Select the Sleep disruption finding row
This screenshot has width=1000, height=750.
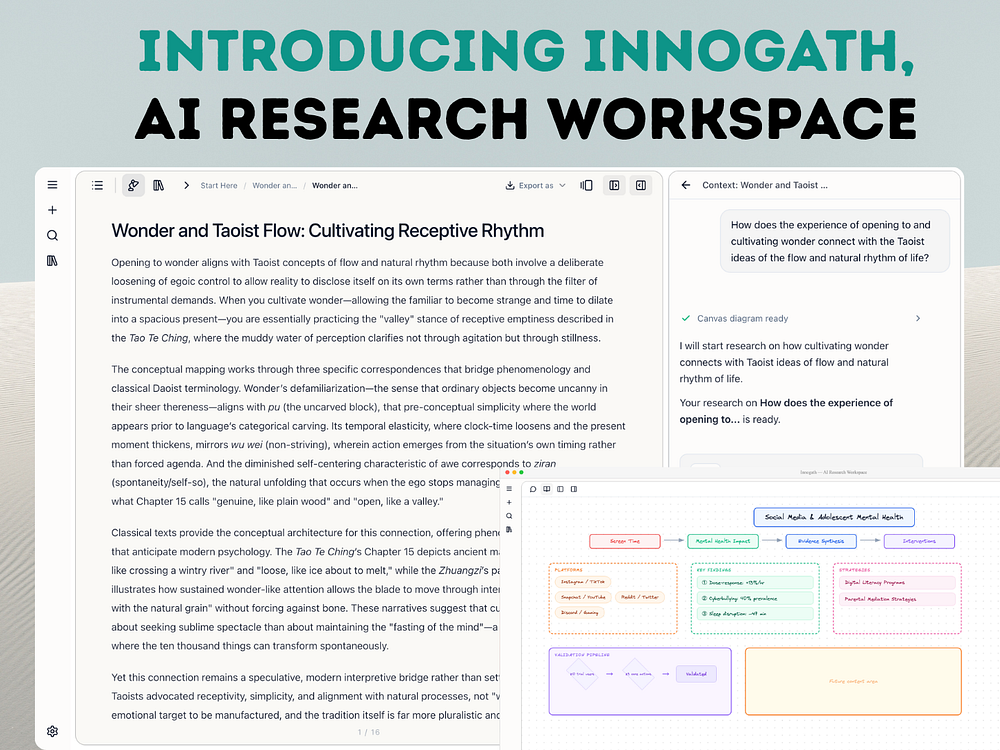pyautogui.click(x=755, y=614)
